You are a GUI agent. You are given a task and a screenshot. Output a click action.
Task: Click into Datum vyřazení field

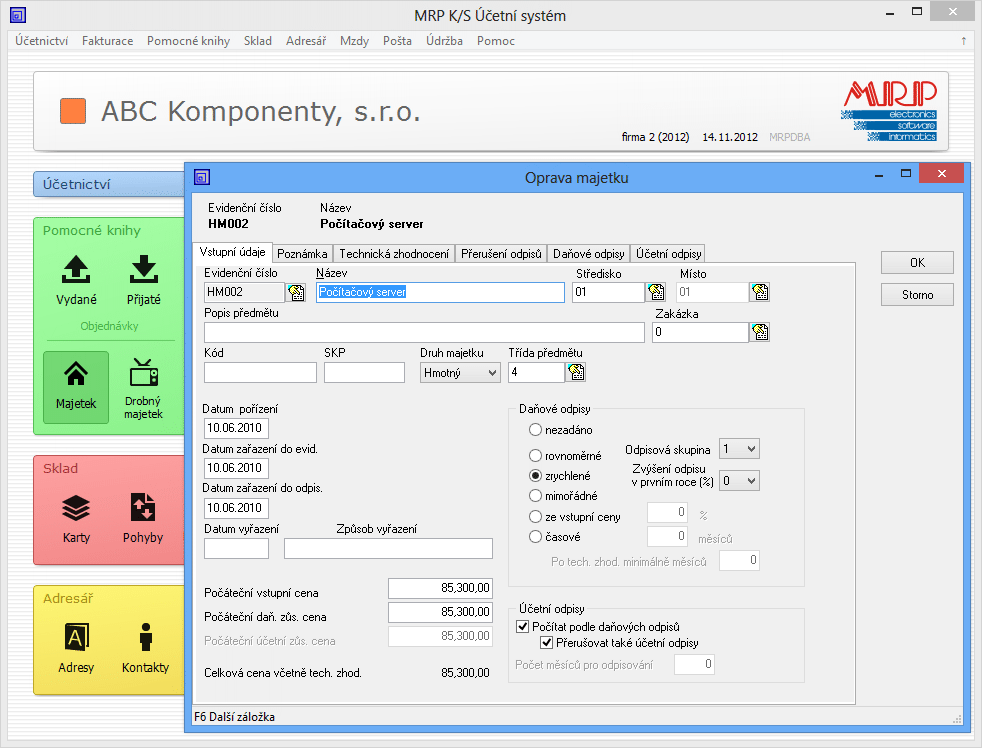236,548
